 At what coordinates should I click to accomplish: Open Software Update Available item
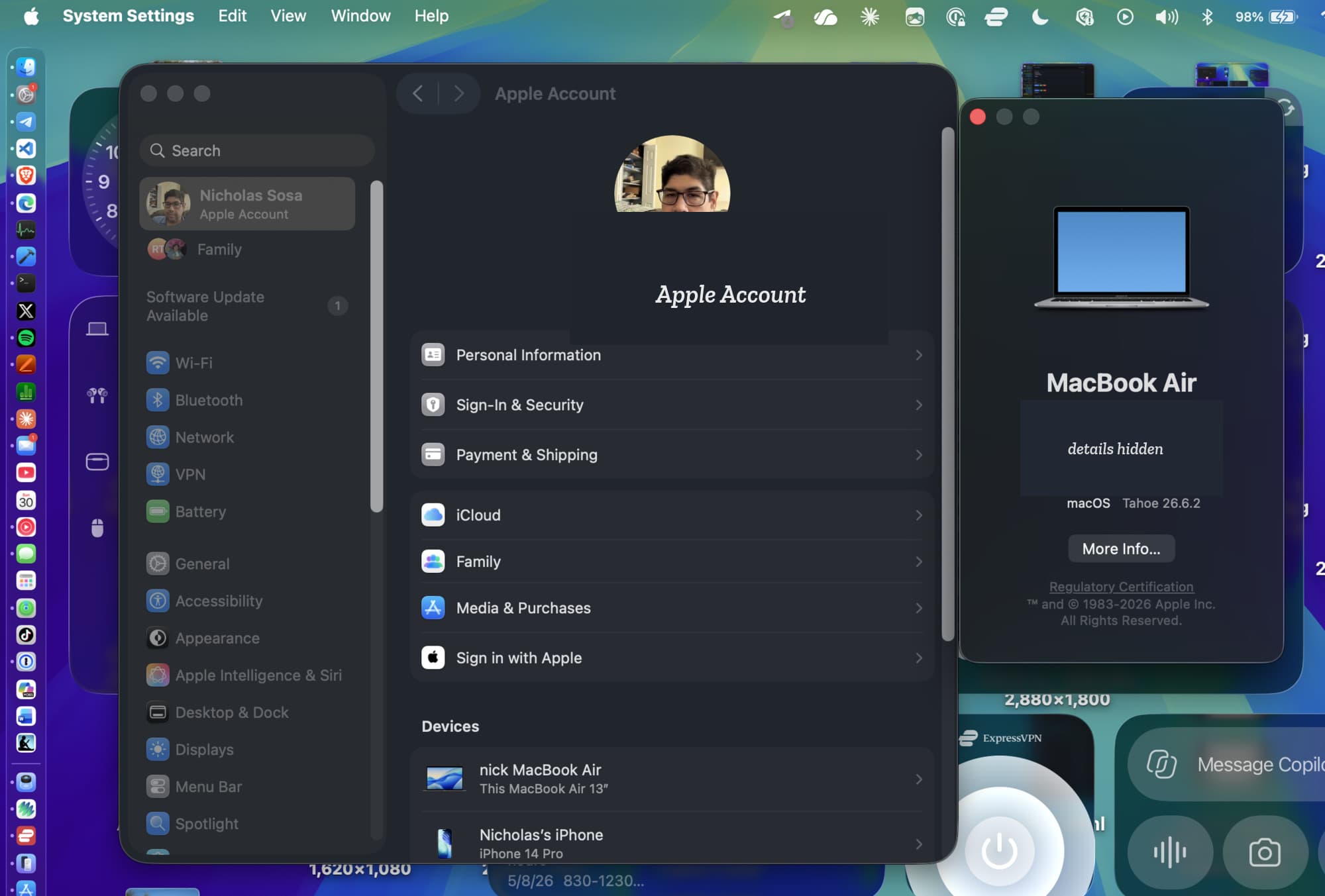tap(247, 306)
